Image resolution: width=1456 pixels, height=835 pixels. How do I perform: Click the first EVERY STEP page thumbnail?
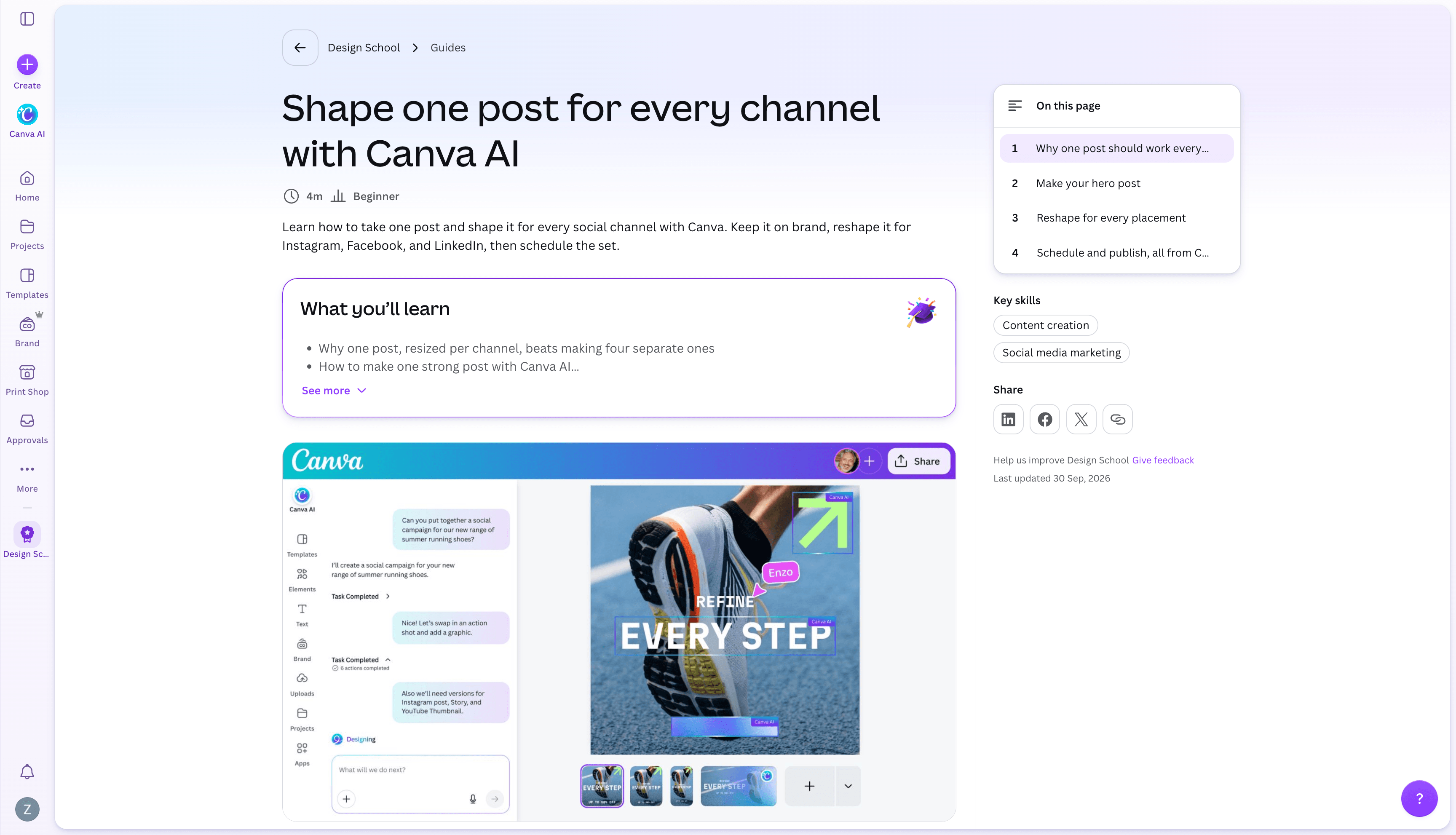(x=602, y=786)
